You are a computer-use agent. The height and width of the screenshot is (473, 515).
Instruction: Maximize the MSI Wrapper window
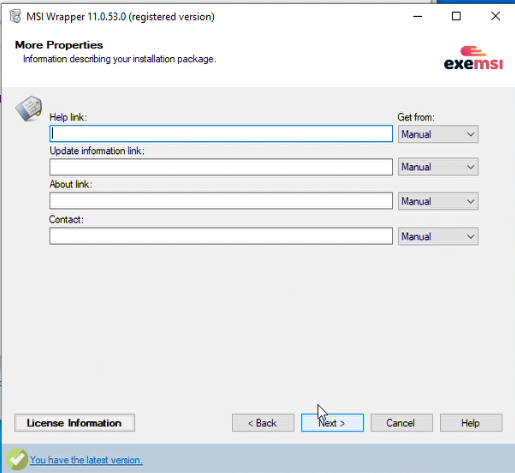click(x=456, y=16)
